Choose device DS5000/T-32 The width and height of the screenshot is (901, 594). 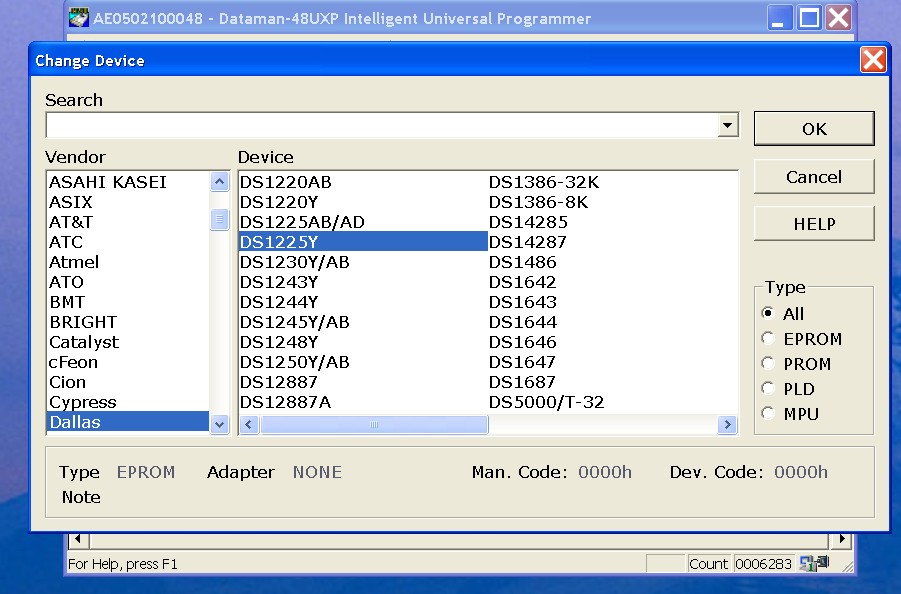pos(613,402)
